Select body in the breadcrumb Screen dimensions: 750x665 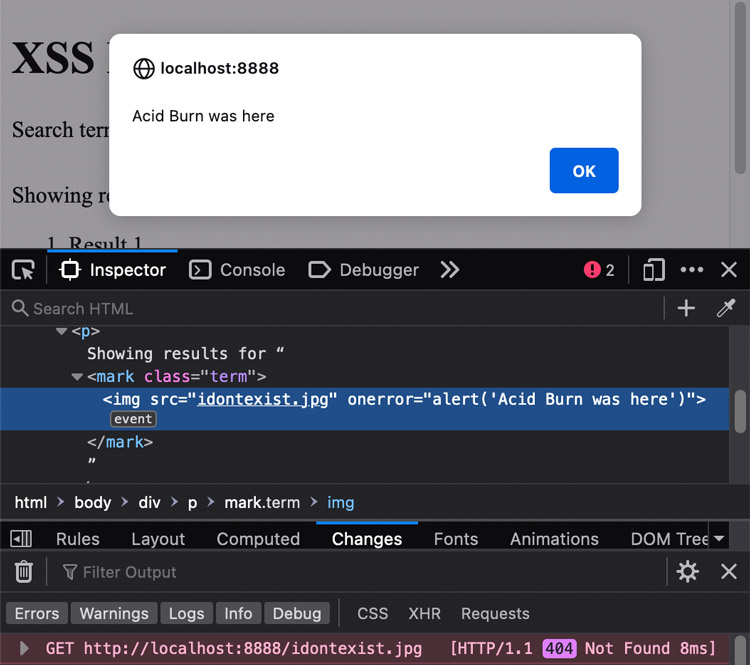click(92, 502)
